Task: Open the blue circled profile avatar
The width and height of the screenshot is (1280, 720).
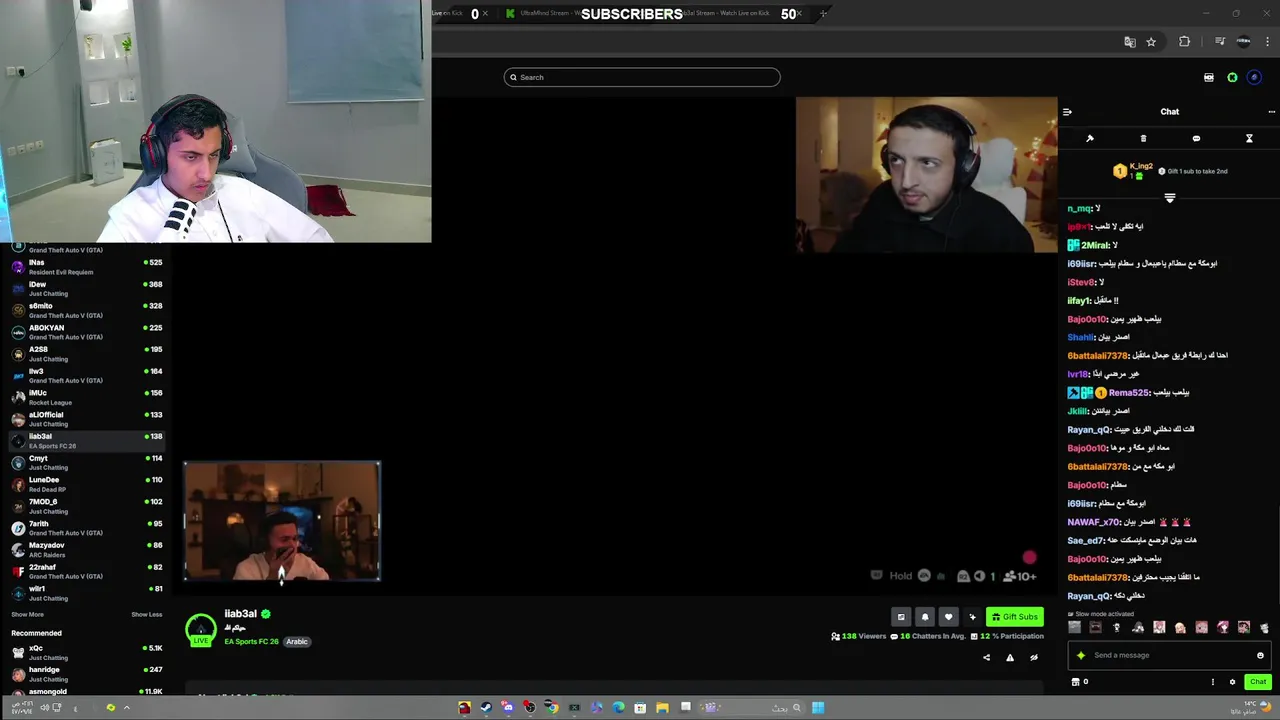Action: [1255, 77]
